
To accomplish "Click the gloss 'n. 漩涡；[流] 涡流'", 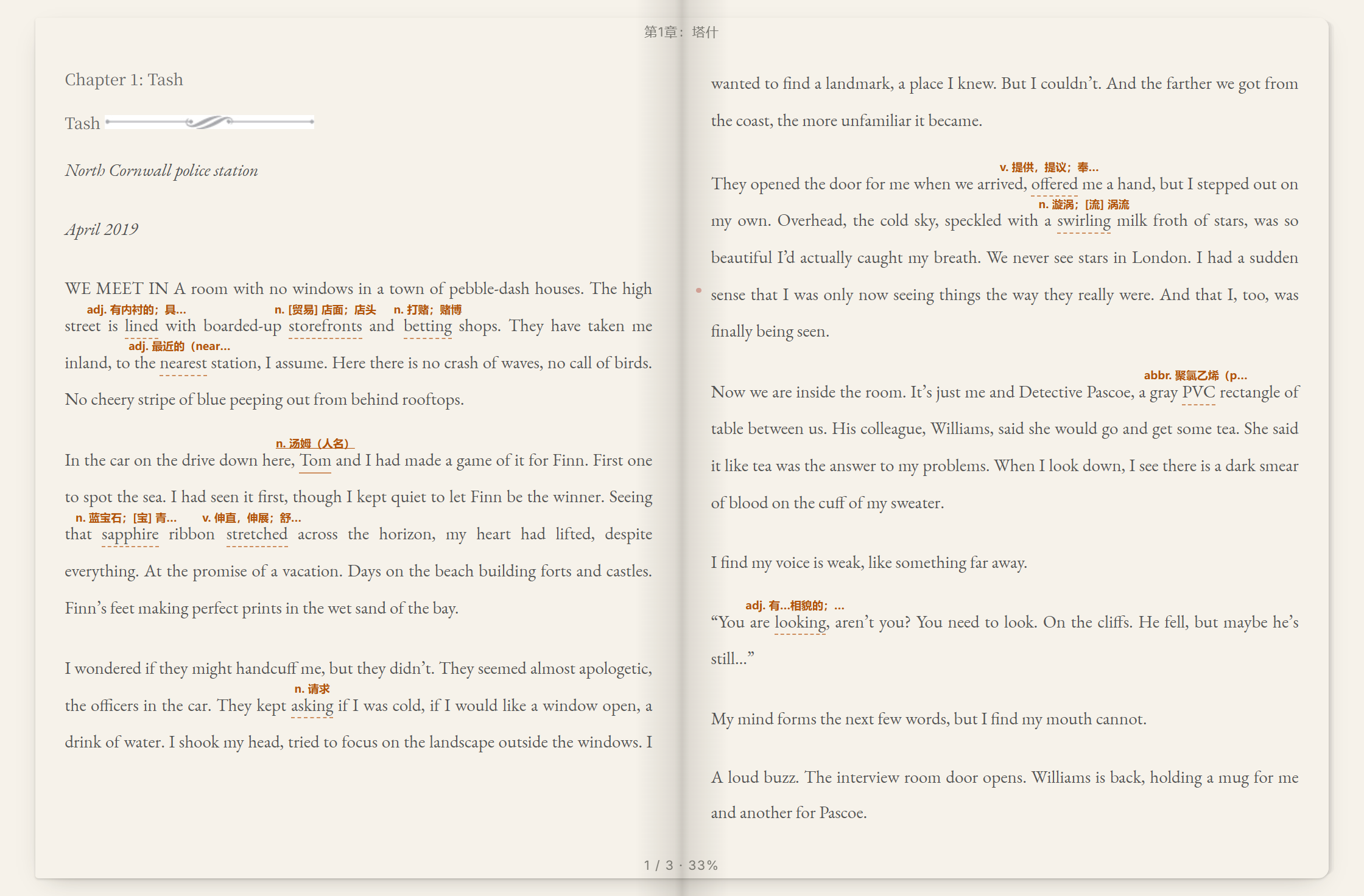I will (x=1084, y=205).
